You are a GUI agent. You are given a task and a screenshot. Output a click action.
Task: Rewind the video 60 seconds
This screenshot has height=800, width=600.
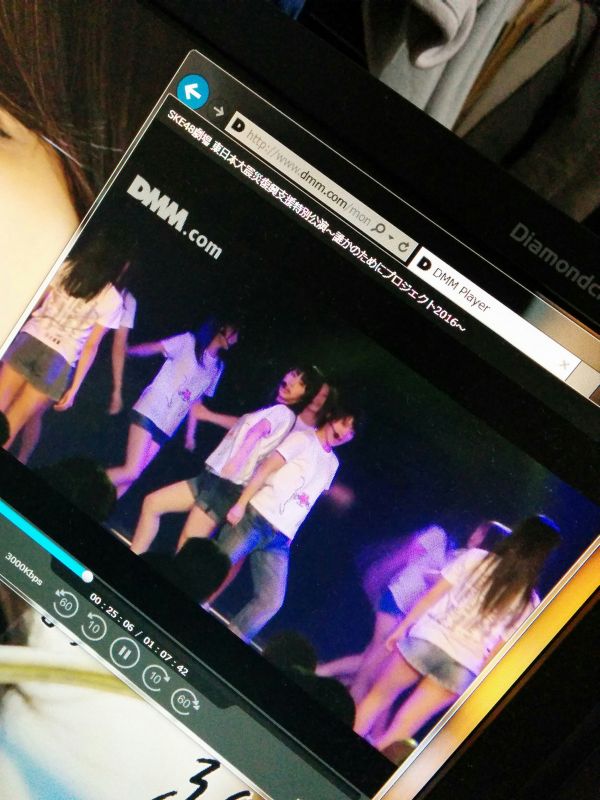coord(66,603)
